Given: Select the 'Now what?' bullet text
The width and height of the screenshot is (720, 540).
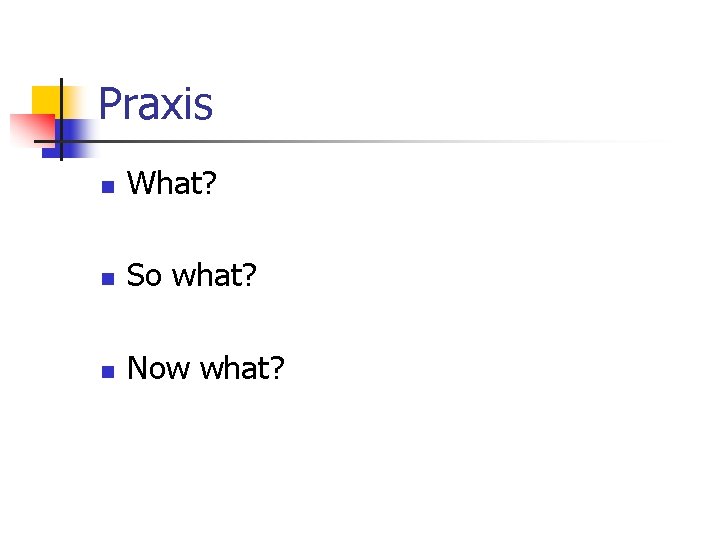Looking at the screenshot, I should pos(206,368).
